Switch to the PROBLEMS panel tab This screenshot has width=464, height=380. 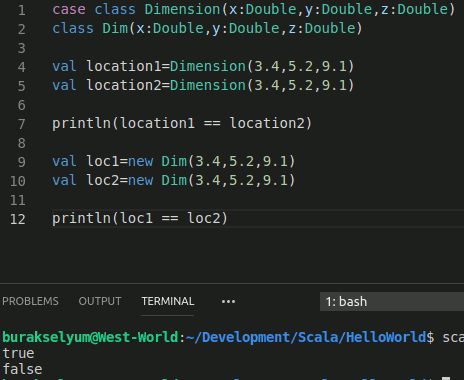point(30,301)
